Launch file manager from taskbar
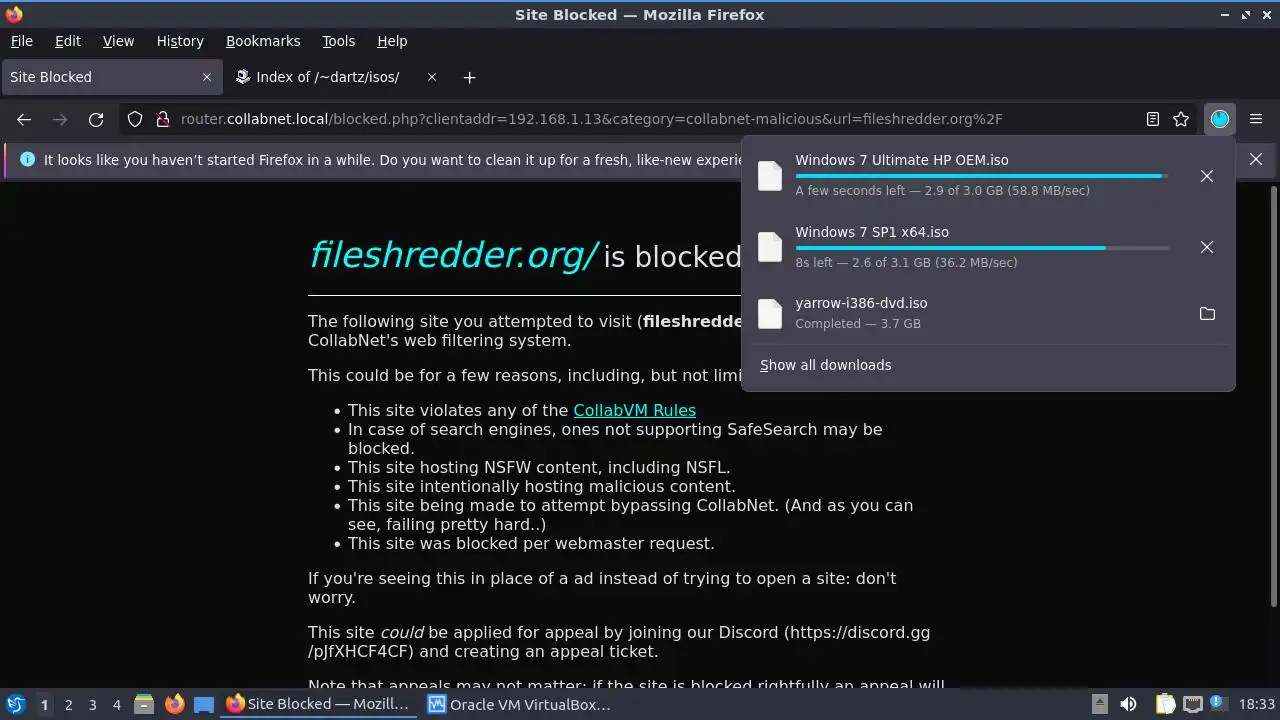Image resolution: width=1280 pixels, height=720 pixels. pyautogui.click(x=144, y=704)
